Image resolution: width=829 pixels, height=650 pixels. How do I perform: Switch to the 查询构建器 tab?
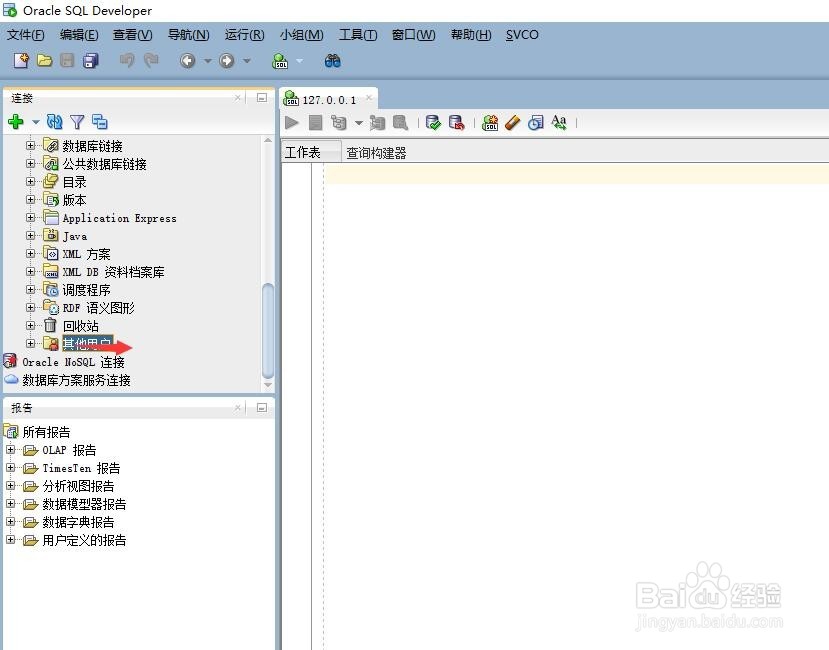point(376,153)
